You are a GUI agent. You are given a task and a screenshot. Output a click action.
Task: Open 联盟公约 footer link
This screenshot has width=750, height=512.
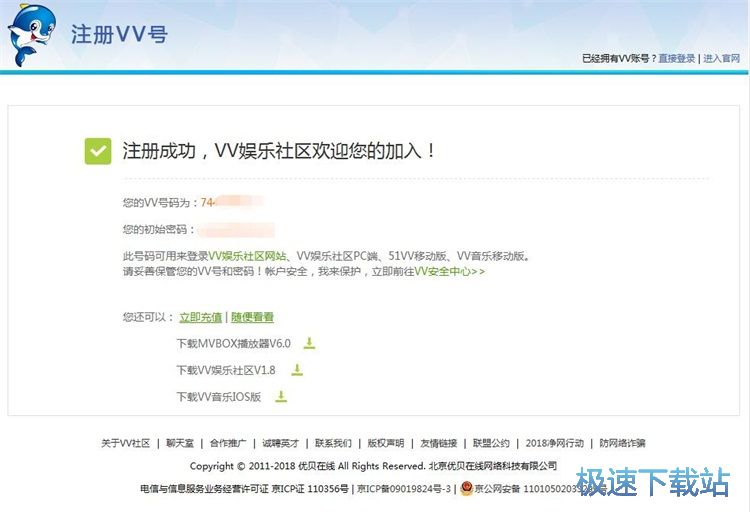(x=491, y=443)
